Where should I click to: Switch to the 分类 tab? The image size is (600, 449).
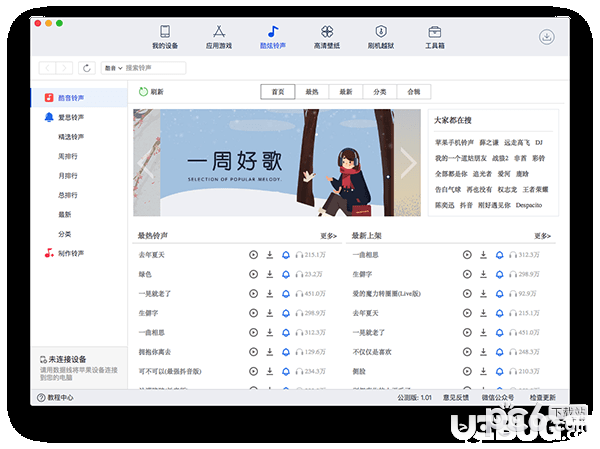[x=380, y=92]
